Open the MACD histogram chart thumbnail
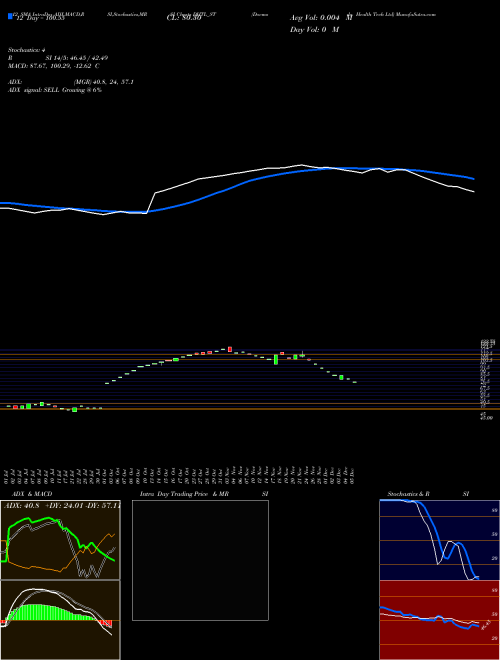 point(60,620)
